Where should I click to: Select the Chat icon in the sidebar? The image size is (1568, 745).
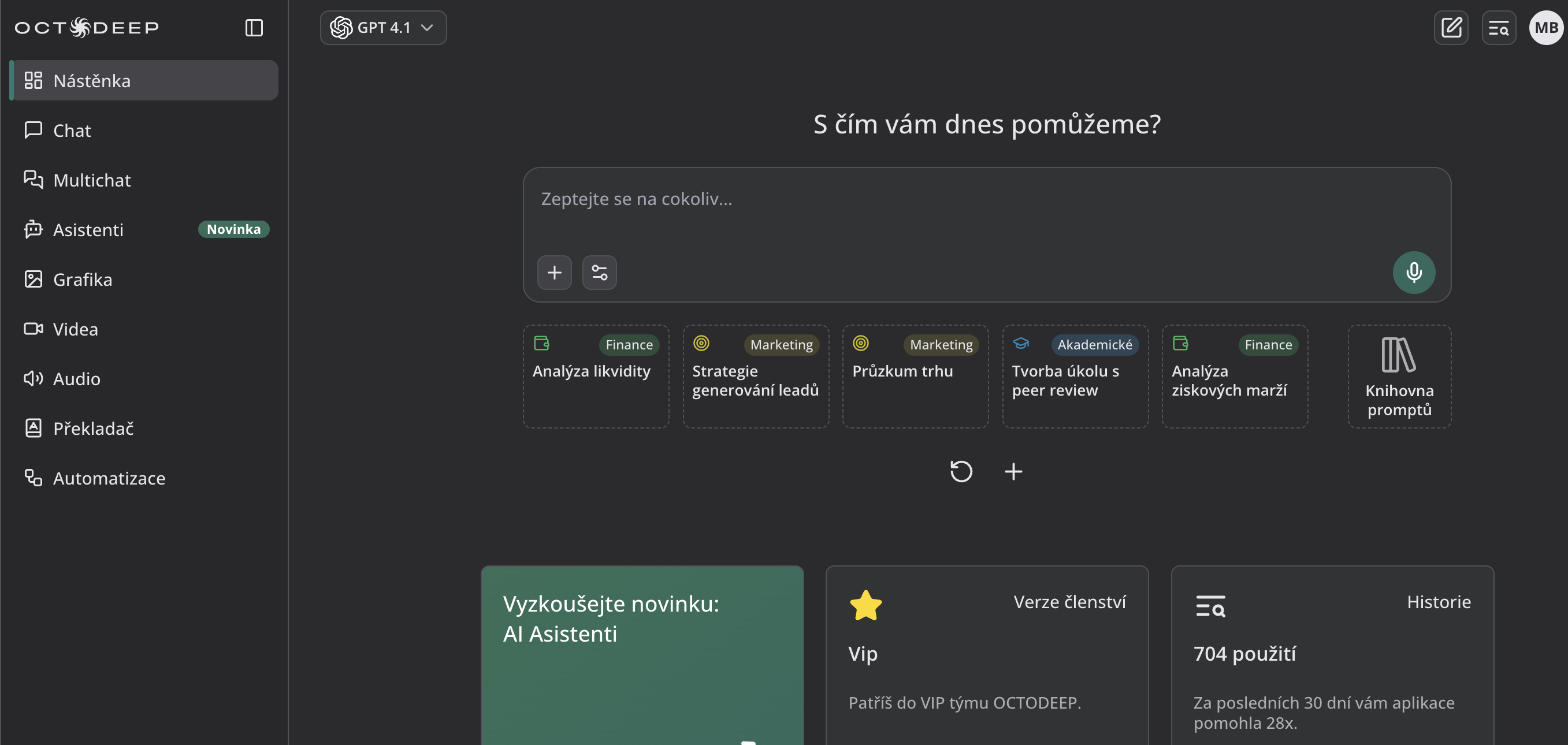point(33,129)
